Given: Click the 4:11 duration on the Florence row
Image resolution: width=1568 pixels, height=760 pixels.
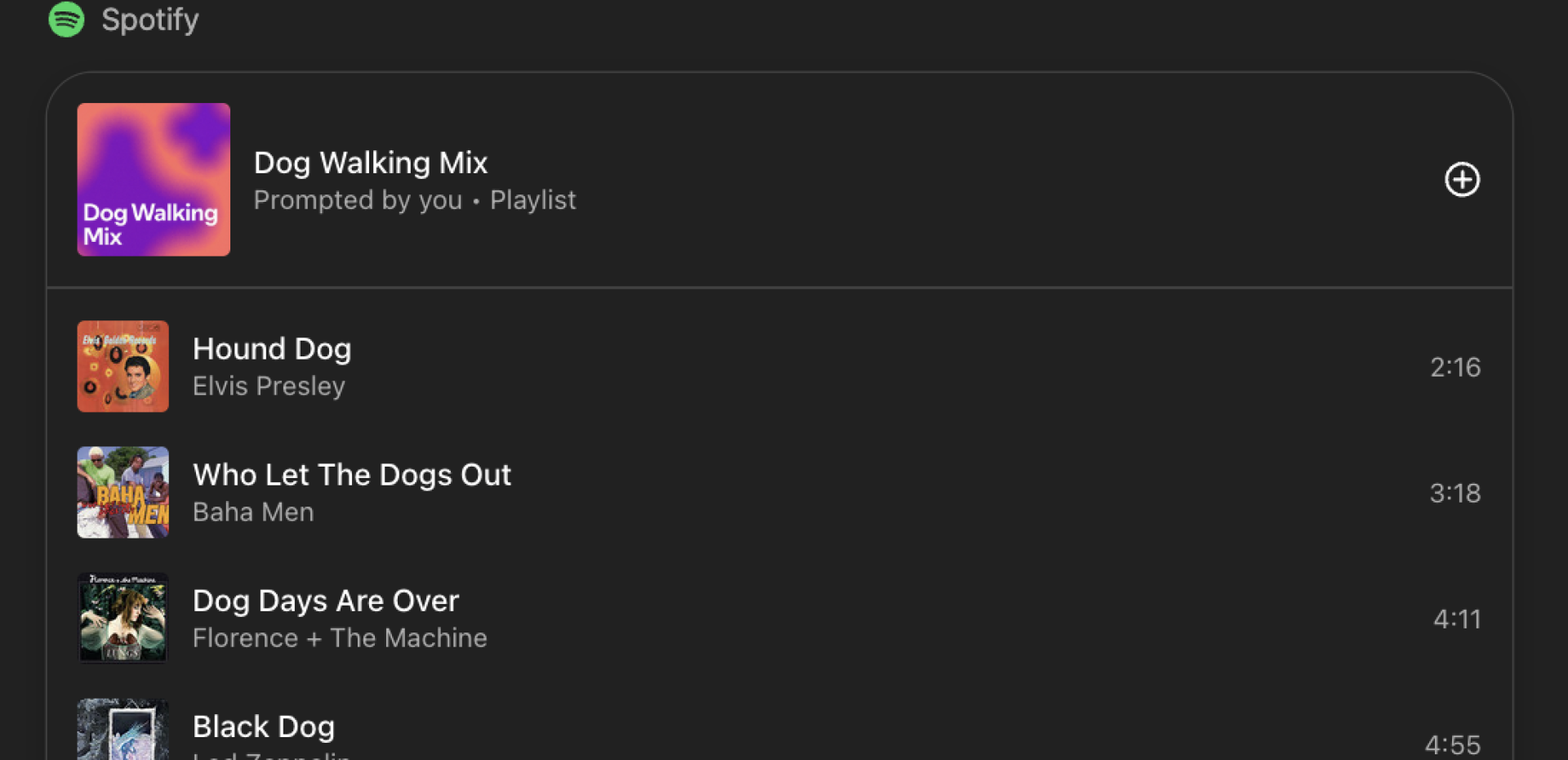Looking at the screenshot, I should tap(1457, 619).
